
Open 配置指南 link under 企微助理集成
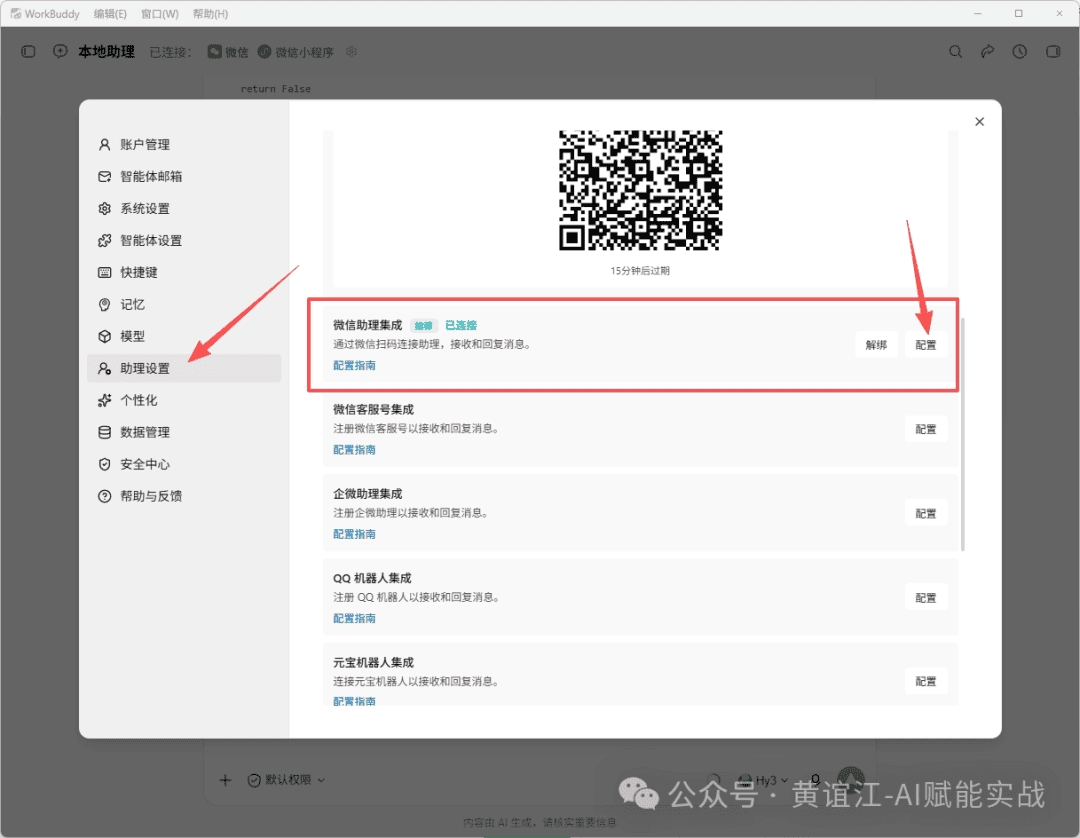pyautogui.click(x=354, y=534)
